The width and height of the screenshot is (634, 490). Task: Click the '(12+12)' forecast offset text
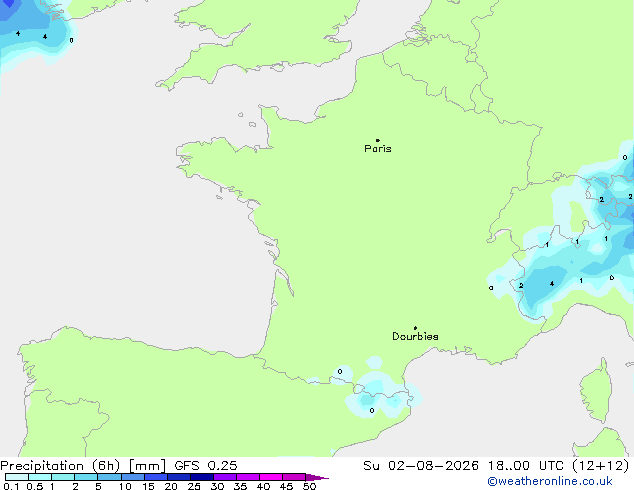click(x=600, y=466)
